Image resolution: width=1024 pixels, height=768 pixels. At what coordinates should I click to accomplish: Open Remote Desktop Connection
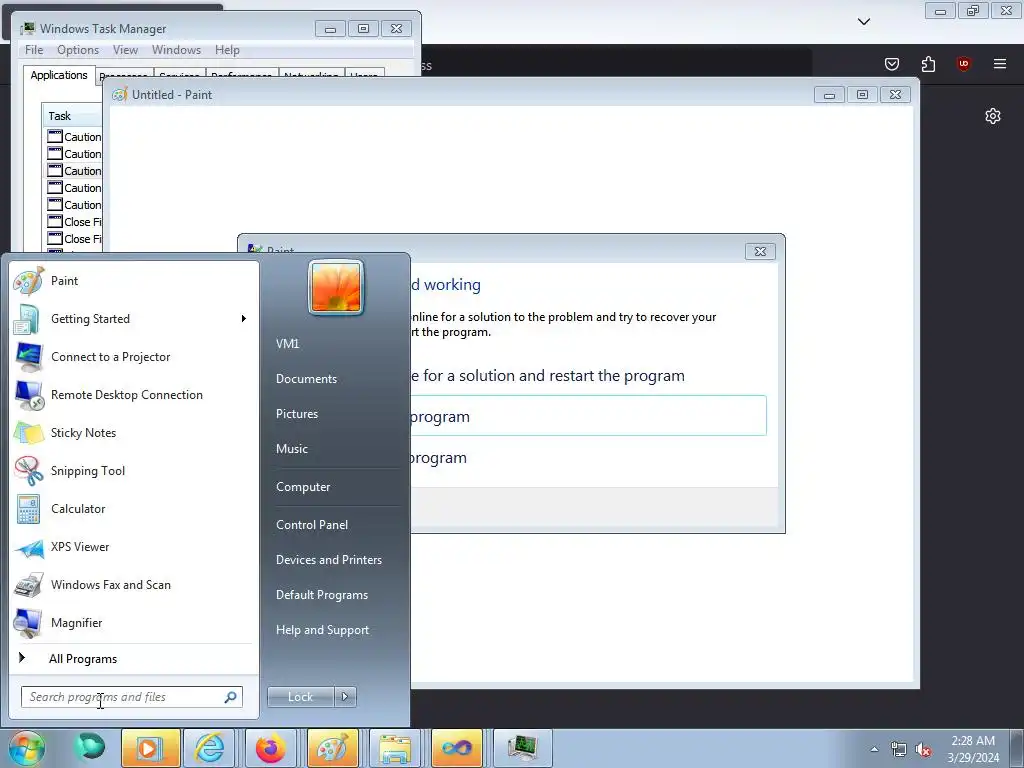(x=134, y=394)
